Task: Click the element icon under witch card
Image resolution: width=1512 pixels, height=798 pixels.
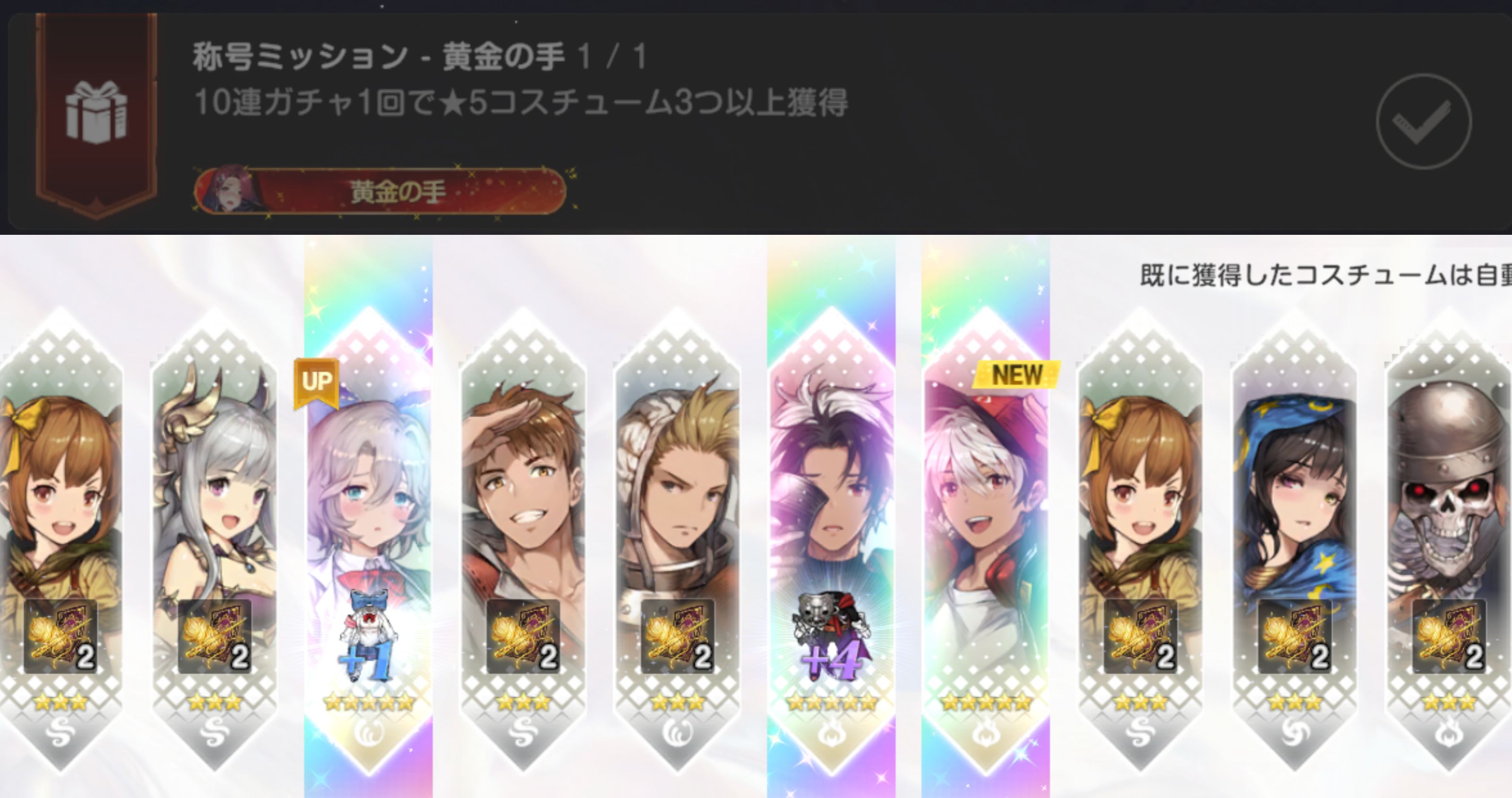Action: 1294,732
